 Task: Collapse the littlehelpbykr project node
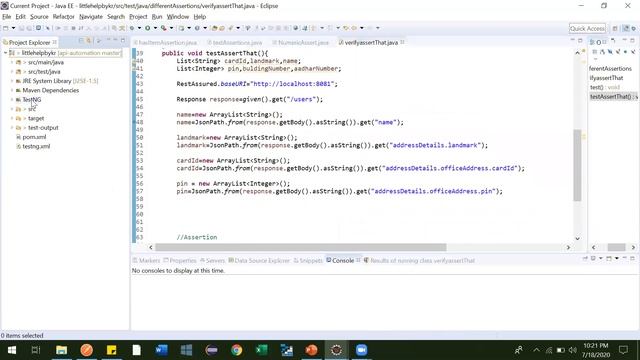point(5,53)
